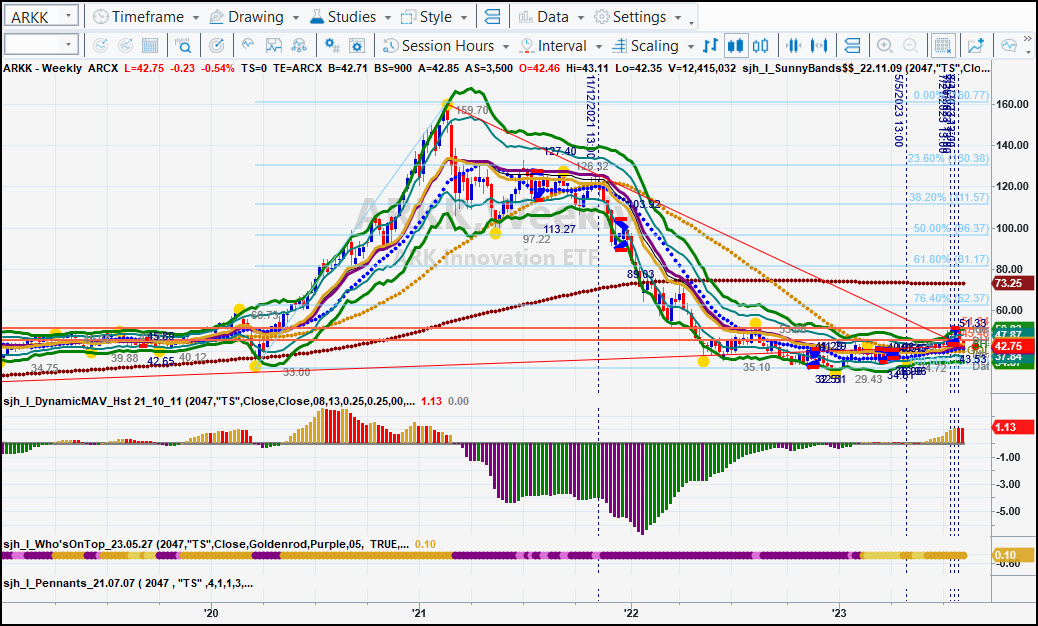The width and height of the screenshot is (1038, 626).
Task: Click the decrease bar spacing icon
Action: pos(794,46)
